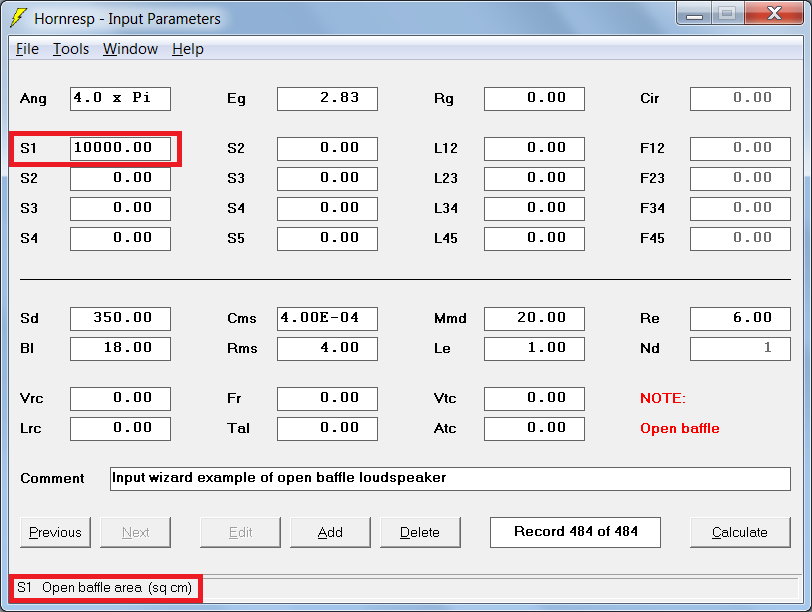Focus the Tal input field

pyautogui.click(x=327, y=429)
